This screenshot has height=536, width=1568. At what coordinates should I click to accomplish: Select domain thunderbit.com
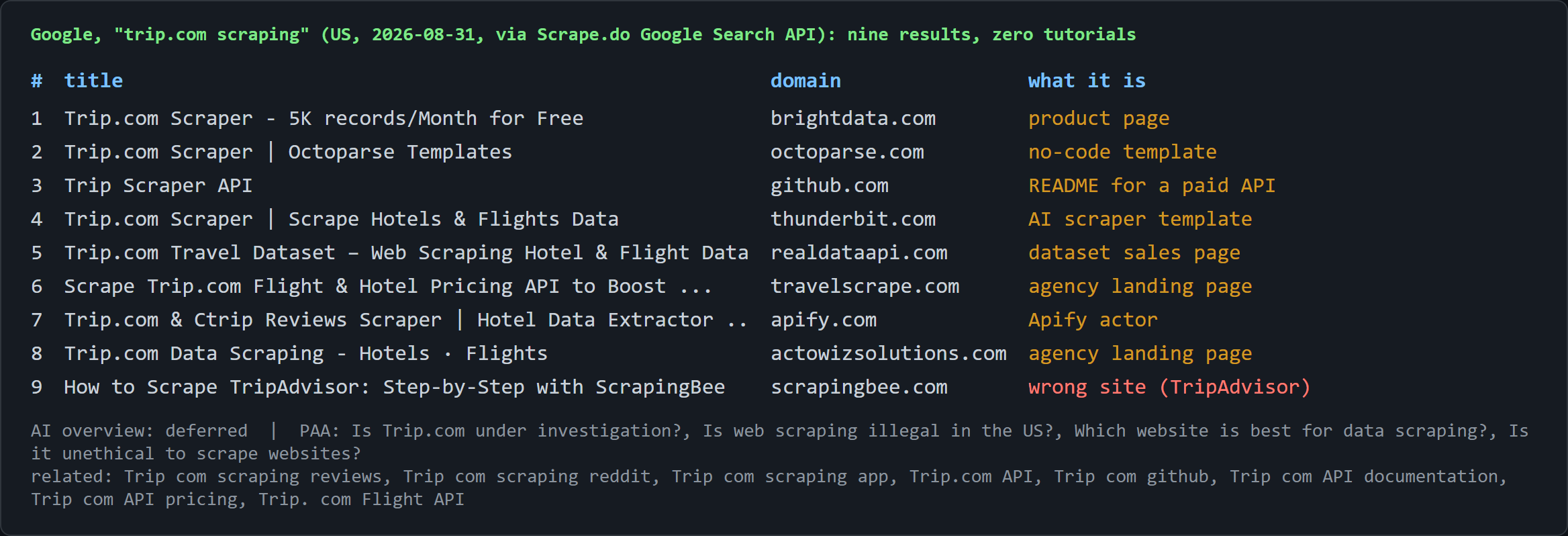click(x=853, y=220)
